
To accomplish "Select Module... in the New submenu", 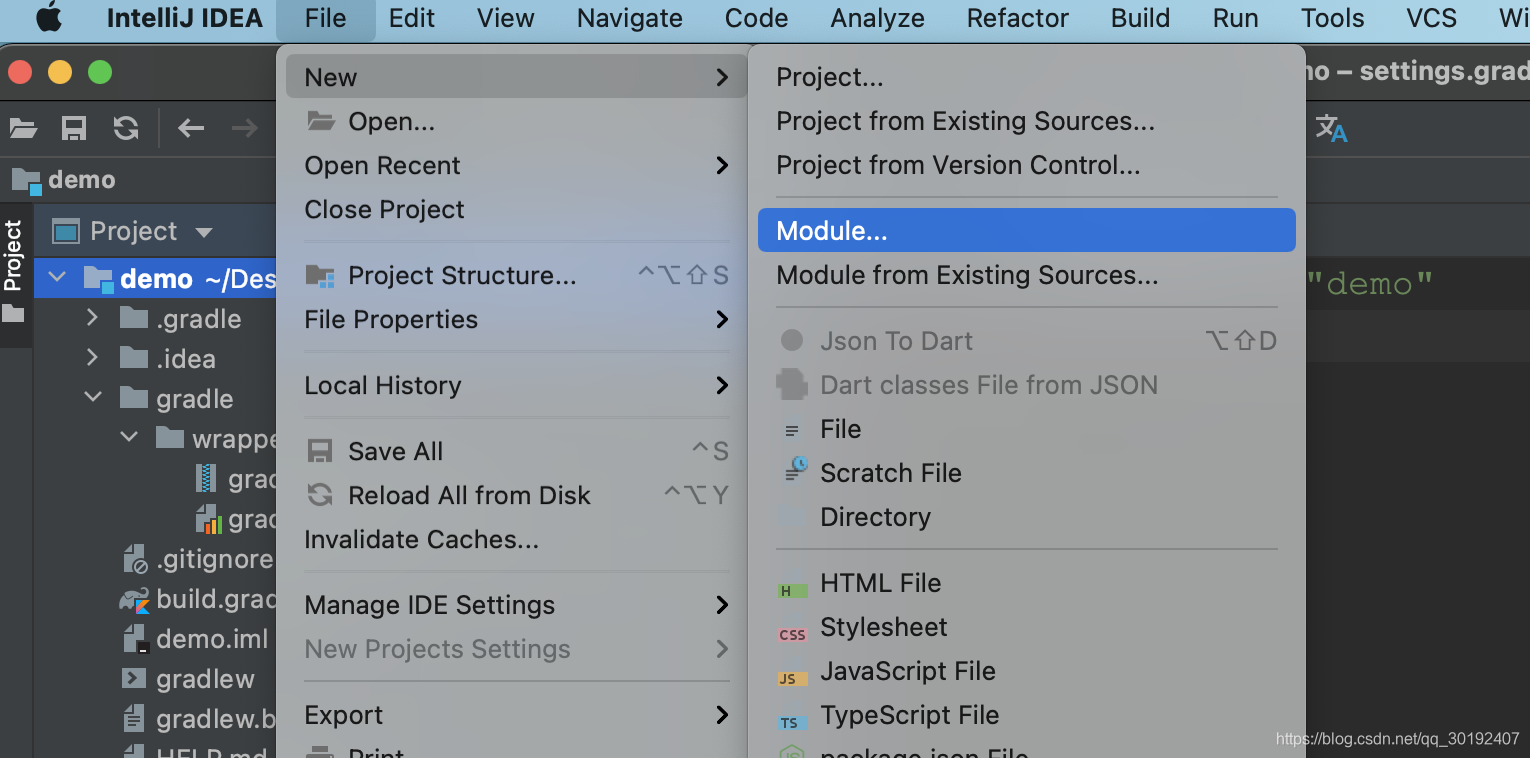I will [x=1027, y=230].
